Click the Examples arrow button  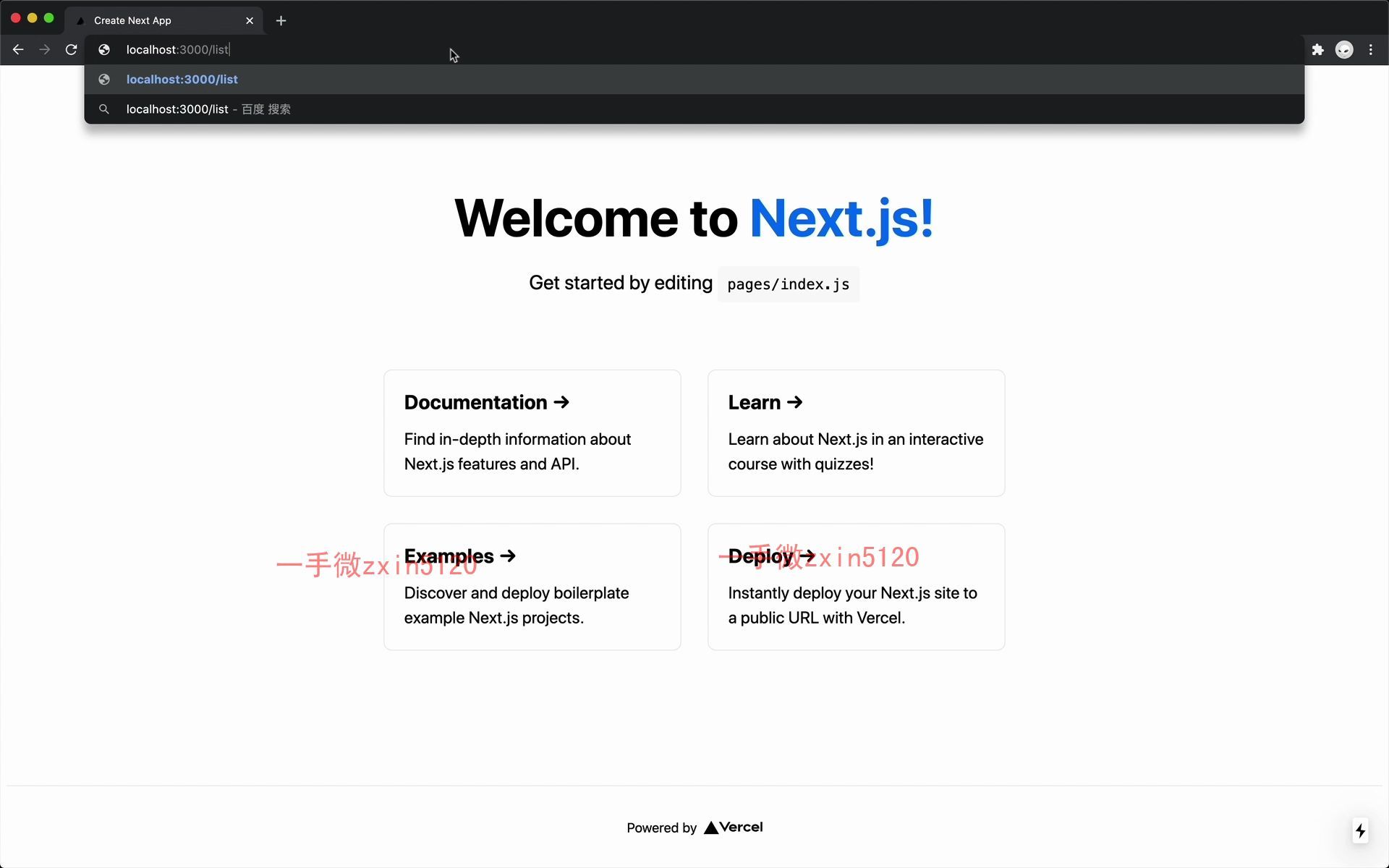[510, 556]
